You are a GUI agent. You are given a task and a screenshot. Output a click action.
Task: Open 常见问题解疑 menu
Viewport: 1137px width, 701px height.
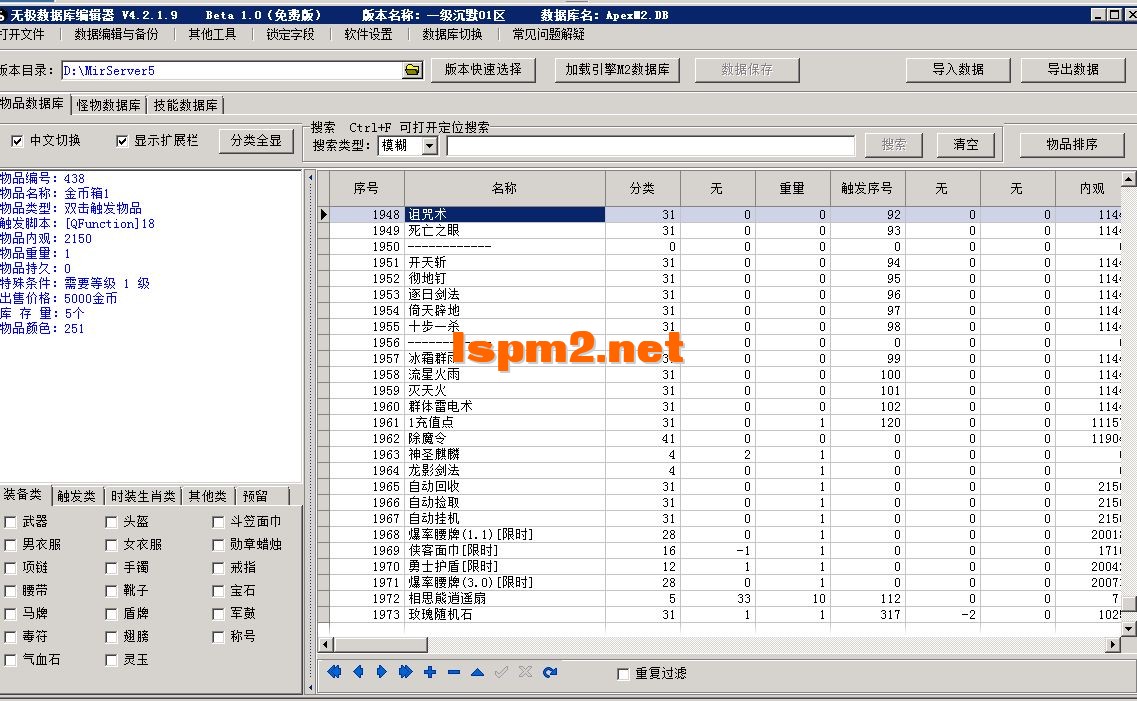click(x=548, y=34)
